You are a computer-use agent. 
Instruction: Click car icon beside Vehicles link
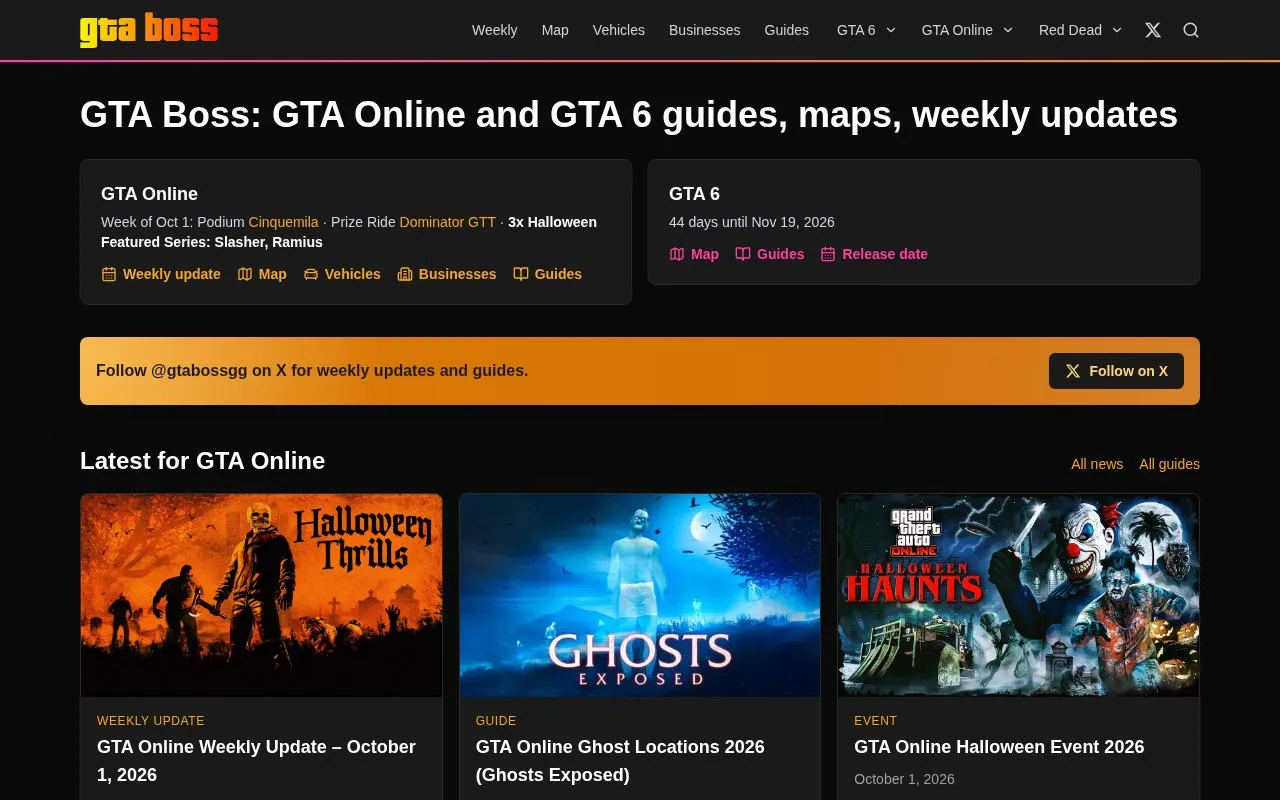click(311, 274)
